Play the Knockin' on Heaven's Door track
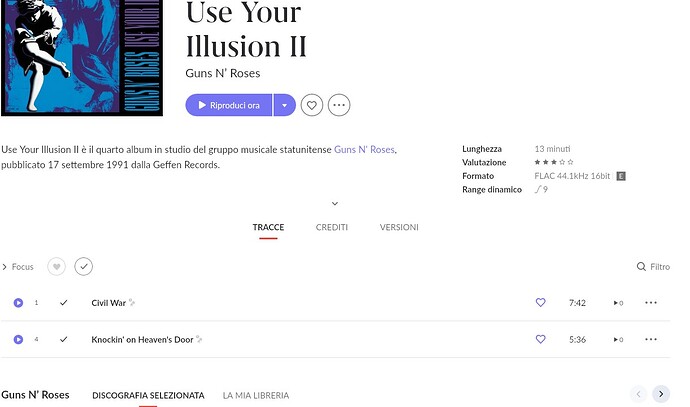Image resolution: width=690 pixels, height=407 pixels. point(18,339)
